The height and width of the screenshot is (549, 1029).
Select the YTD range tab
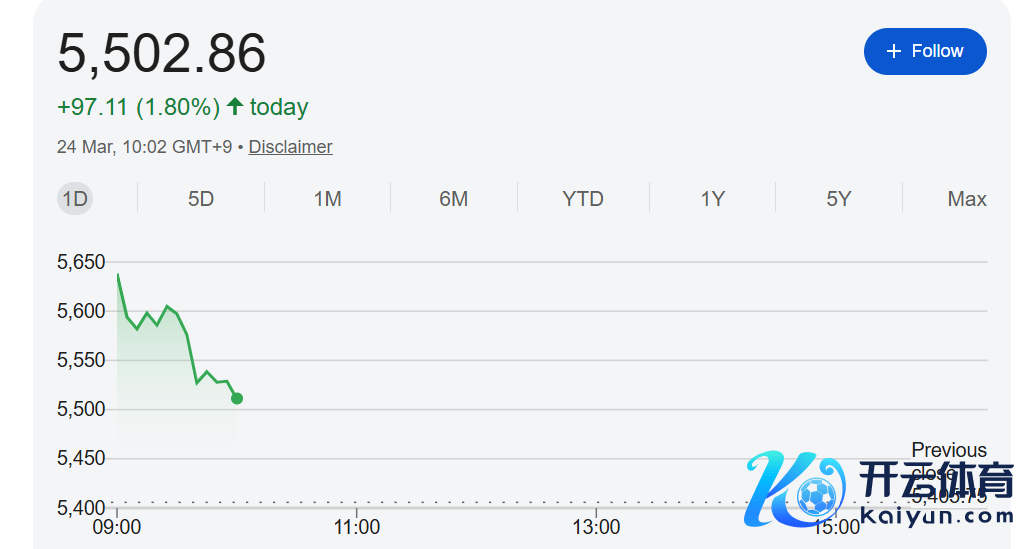[583, 199]
